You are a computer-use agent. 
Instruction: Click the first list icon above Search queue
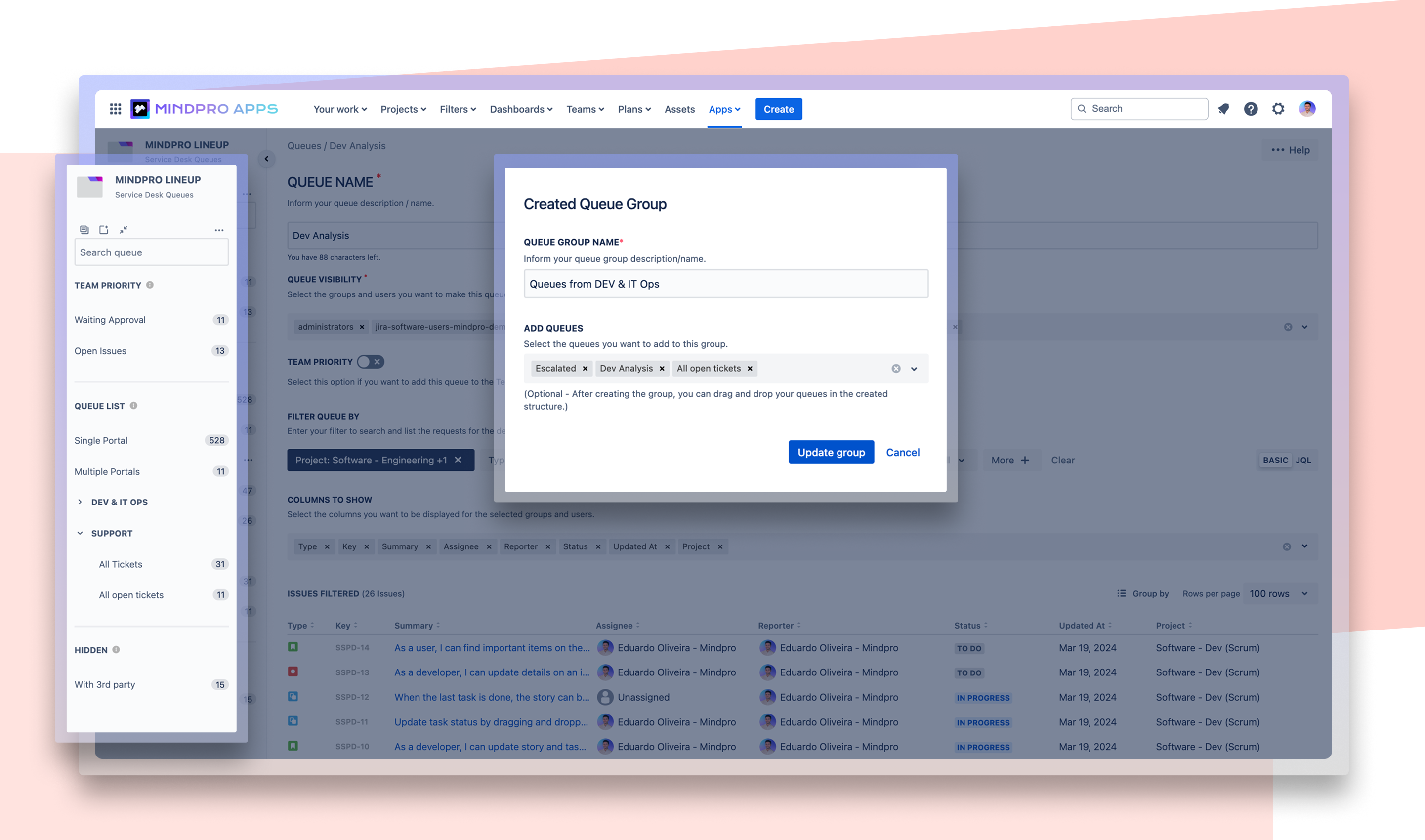click(x=84, y=229)
